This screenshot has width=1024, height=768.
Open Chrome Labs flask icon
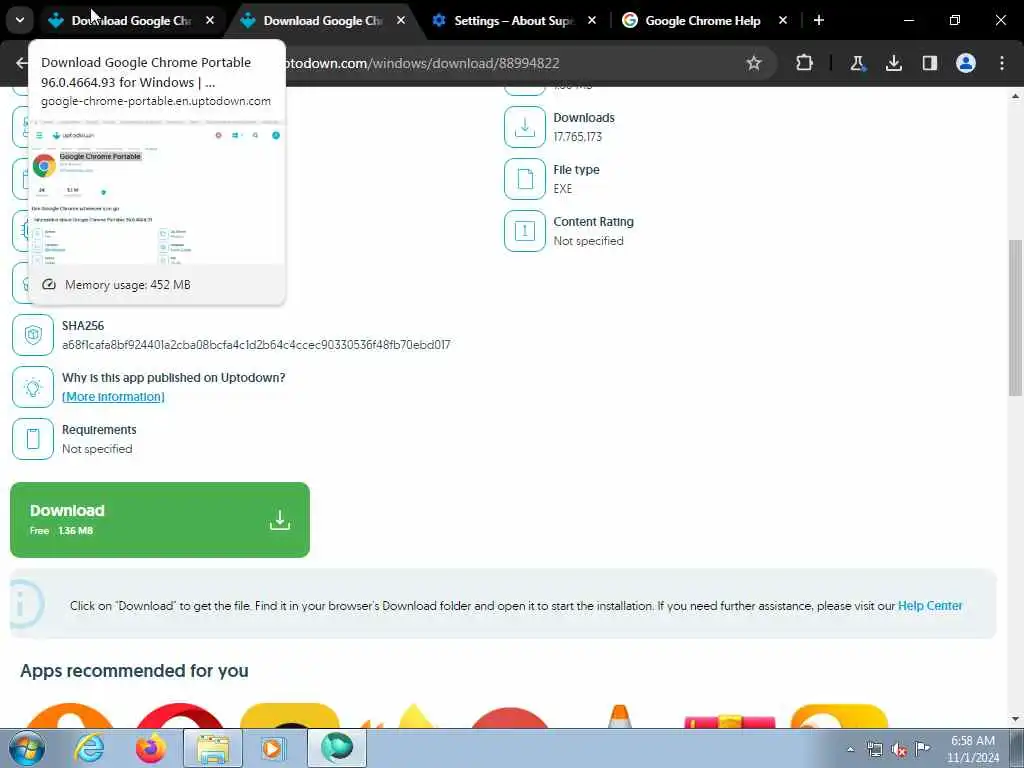click(857, 63)
